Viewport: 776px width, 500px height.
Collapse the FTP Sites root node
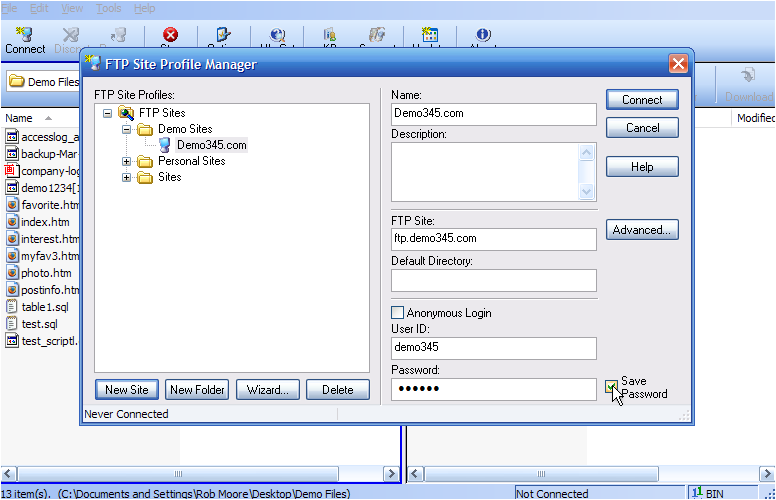tap(108, 113)
